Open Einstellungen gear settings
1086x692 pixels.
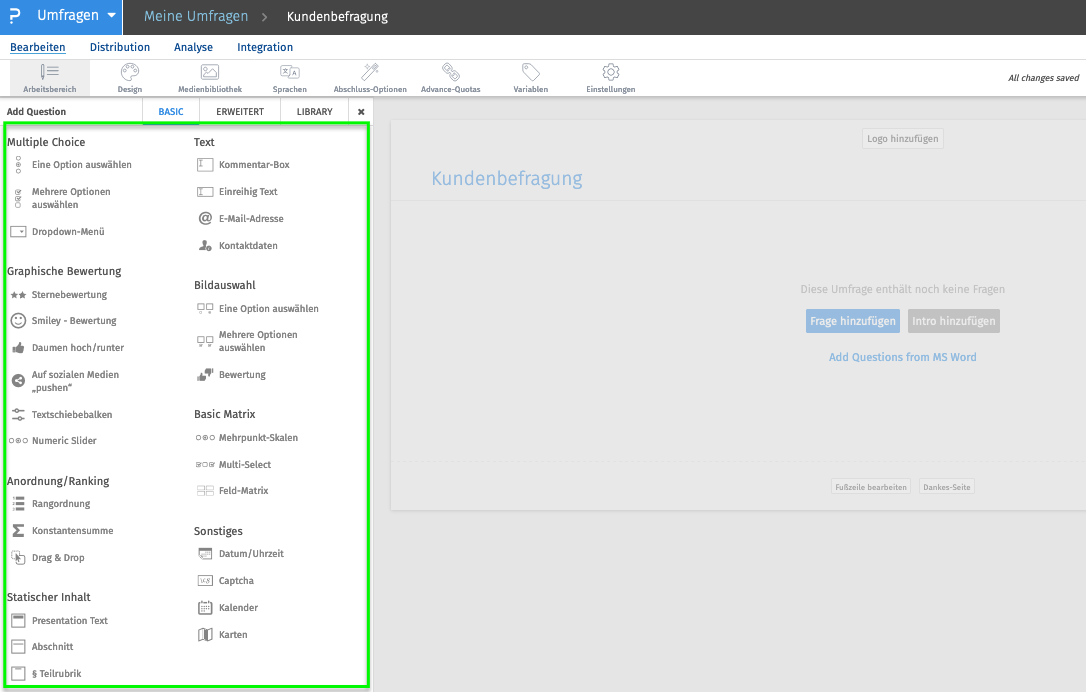[610, 78]
